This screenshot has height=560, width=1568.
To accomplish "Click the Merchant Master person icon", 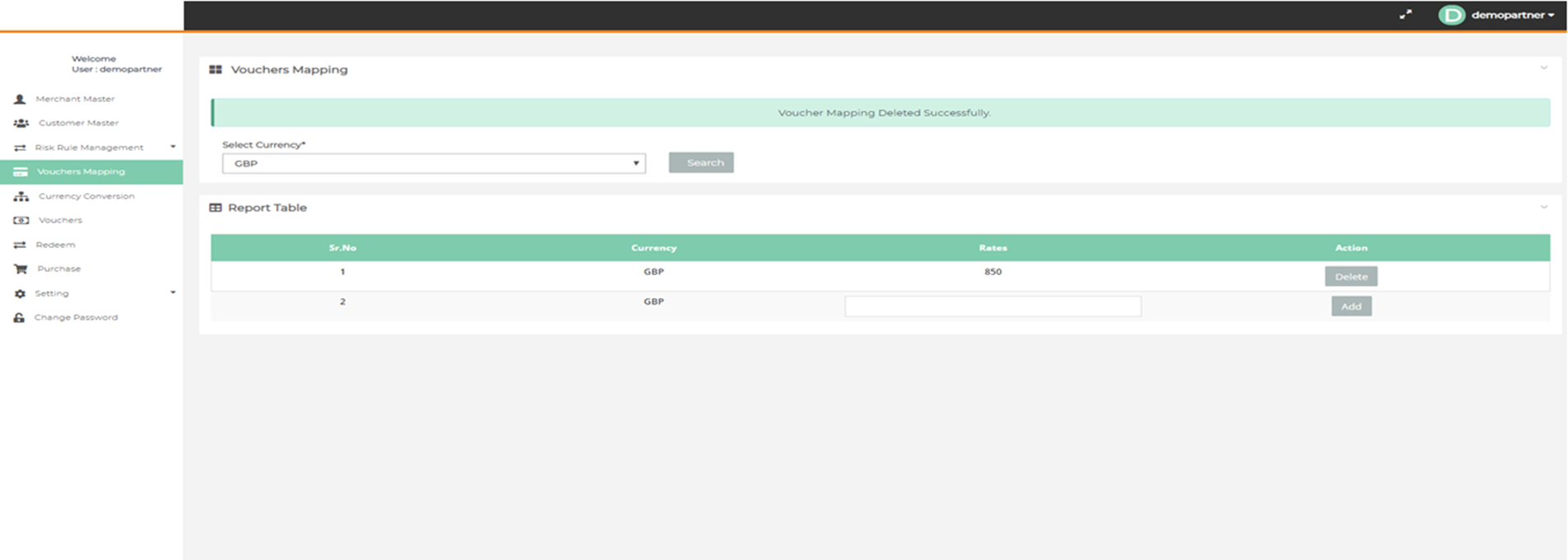I will coord(20,99).
